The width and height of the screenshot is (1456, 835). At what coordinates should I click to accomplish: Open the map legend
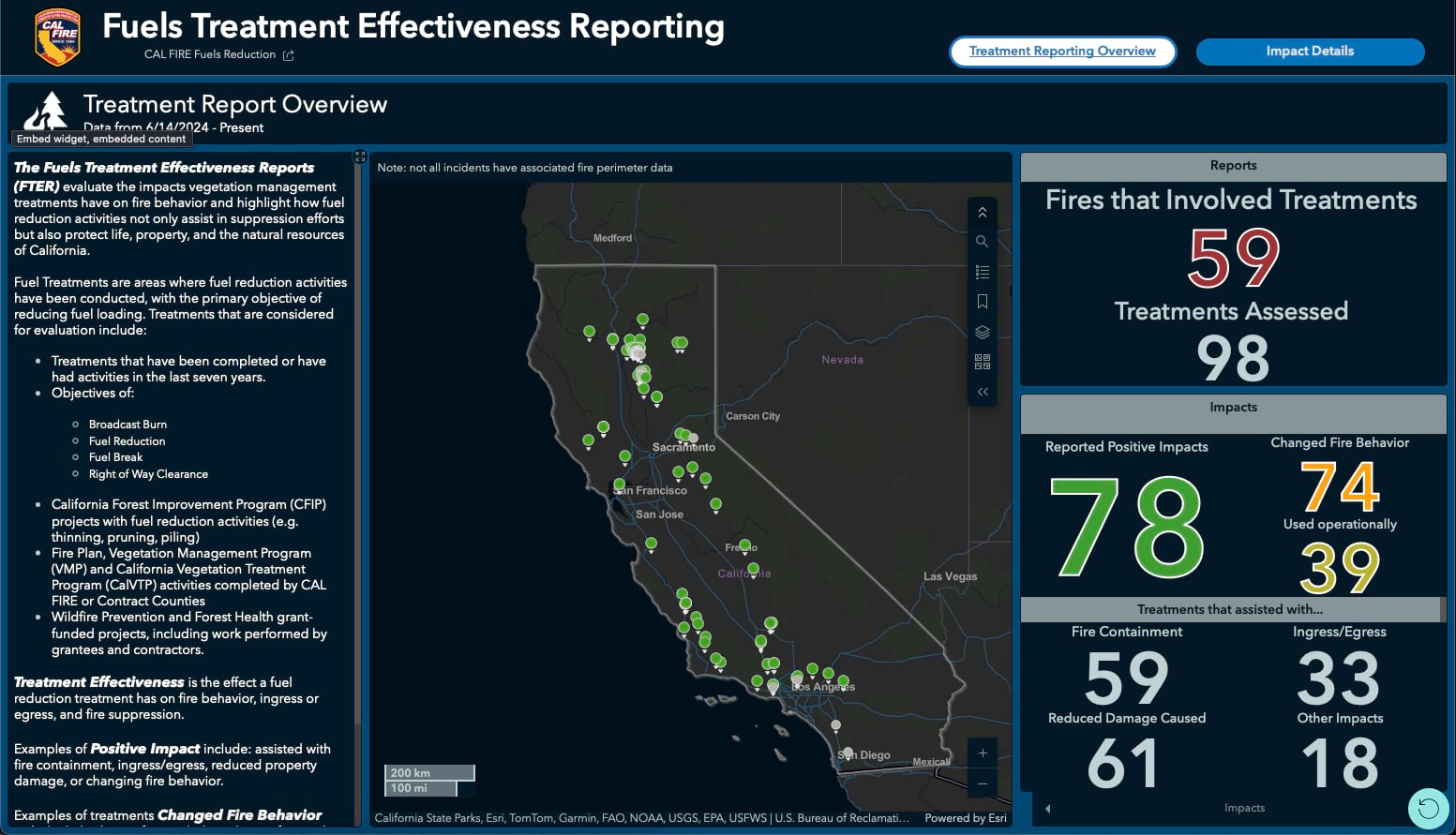[982, 272]
